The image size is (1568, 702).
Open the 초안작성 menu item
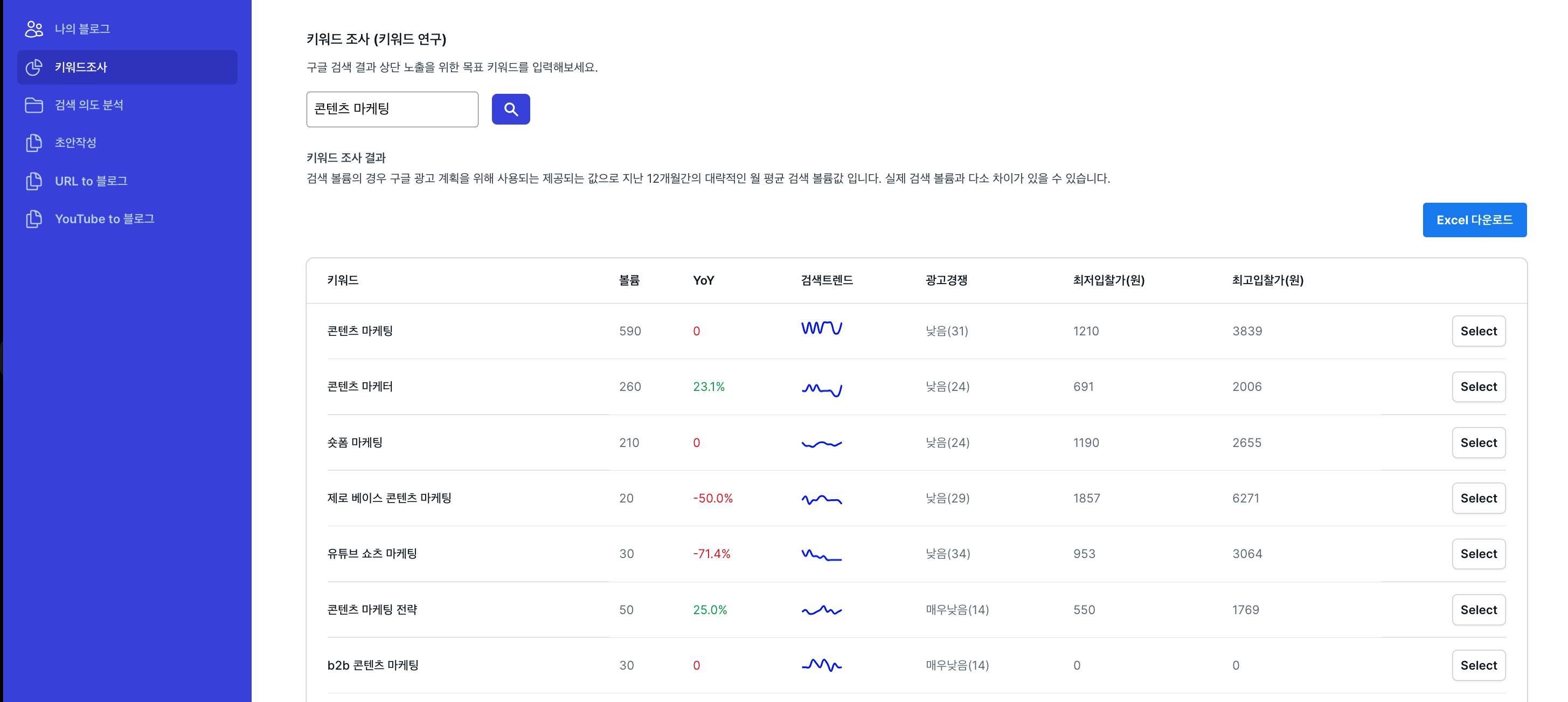click(75, 142)
